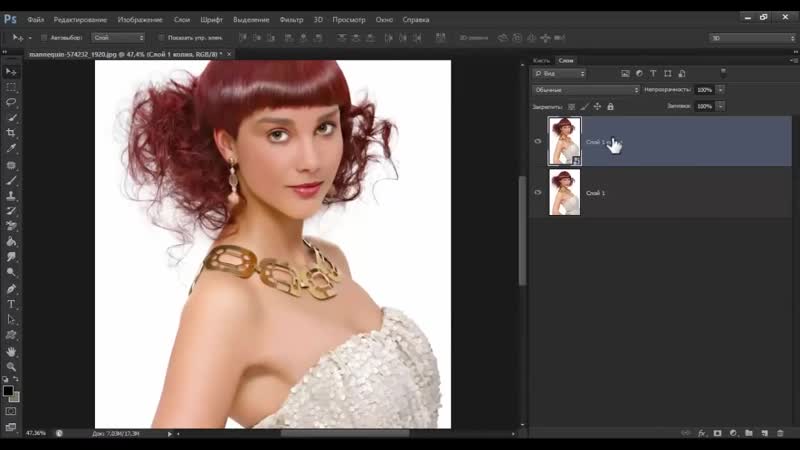Screen dimensions: 800x450
Task: Switch to the Слои panel tab
Action: pos(566,60)
